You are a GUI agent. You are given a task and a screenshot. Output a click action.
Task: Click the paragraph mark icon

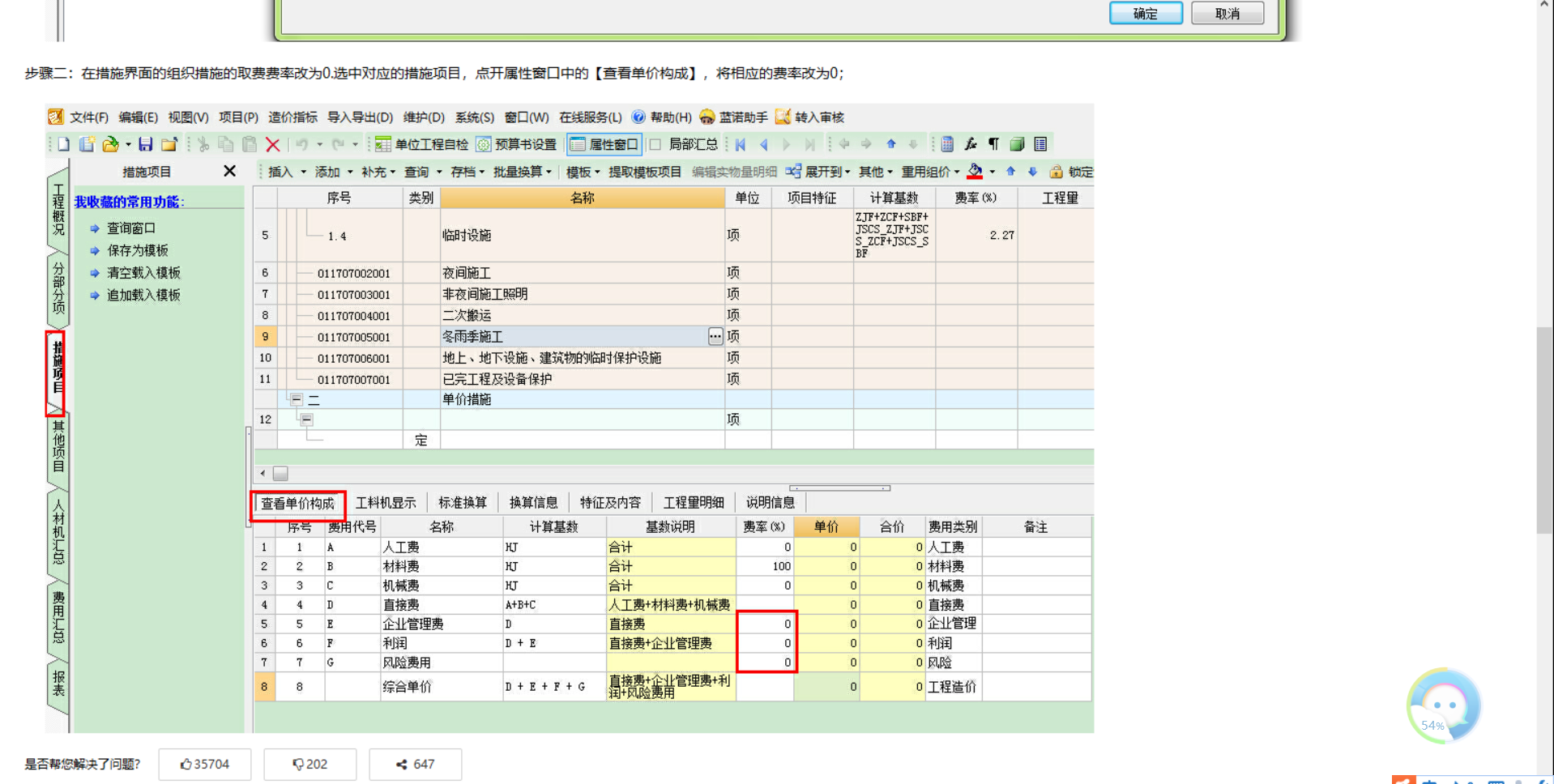993,144
